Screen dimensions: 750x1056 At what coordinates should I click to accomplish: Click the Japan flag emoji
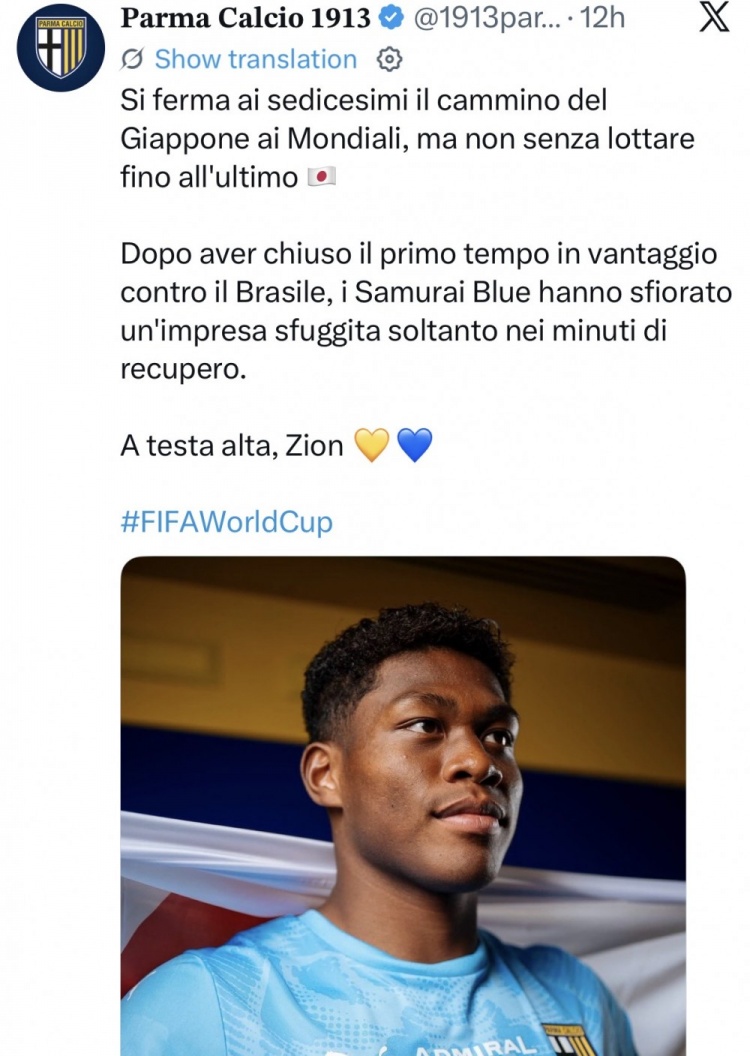click(x=321, y=178)
